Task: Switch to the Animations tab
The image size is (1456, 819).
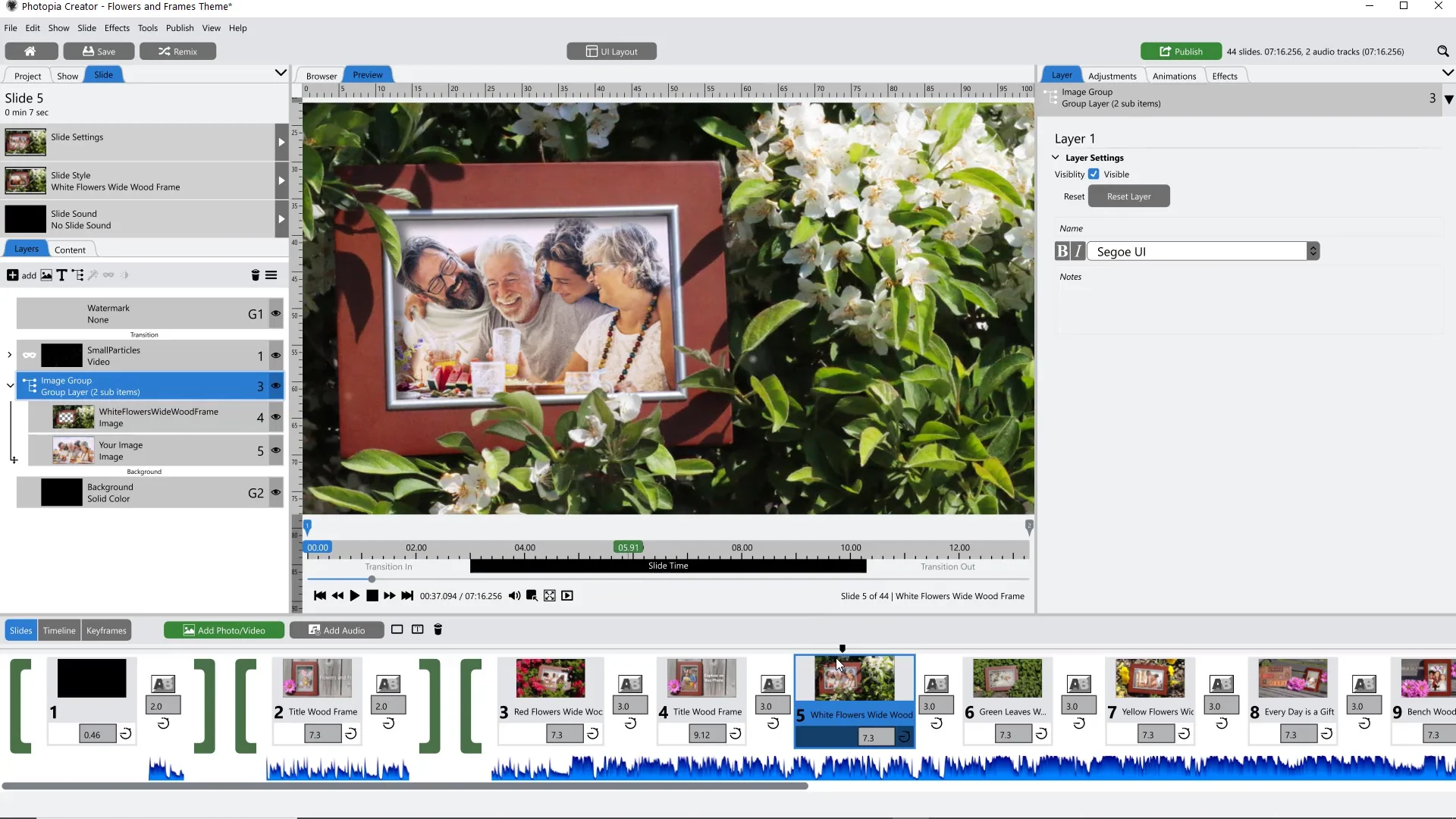Action: (1174, 76)
